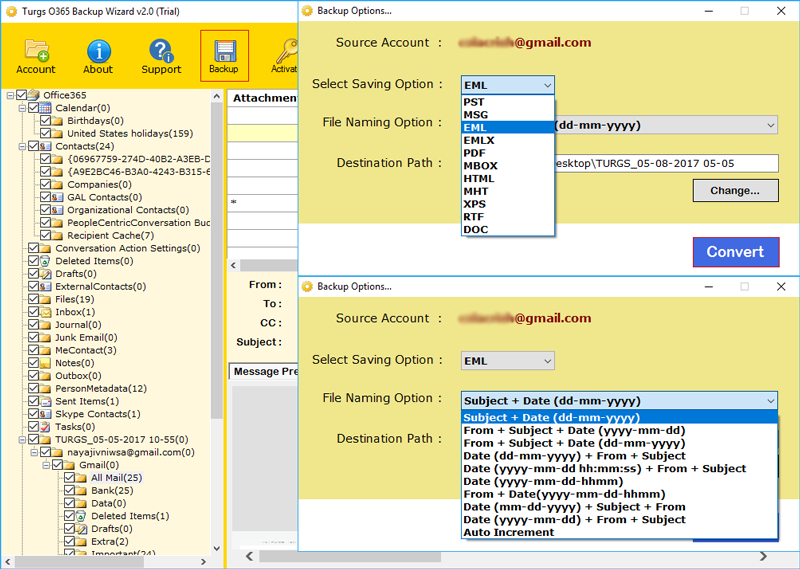This screenshot has width=800, height=569.
Task: Open lower window Select Saving Option dropdown
Action: (x=508, y=361)
